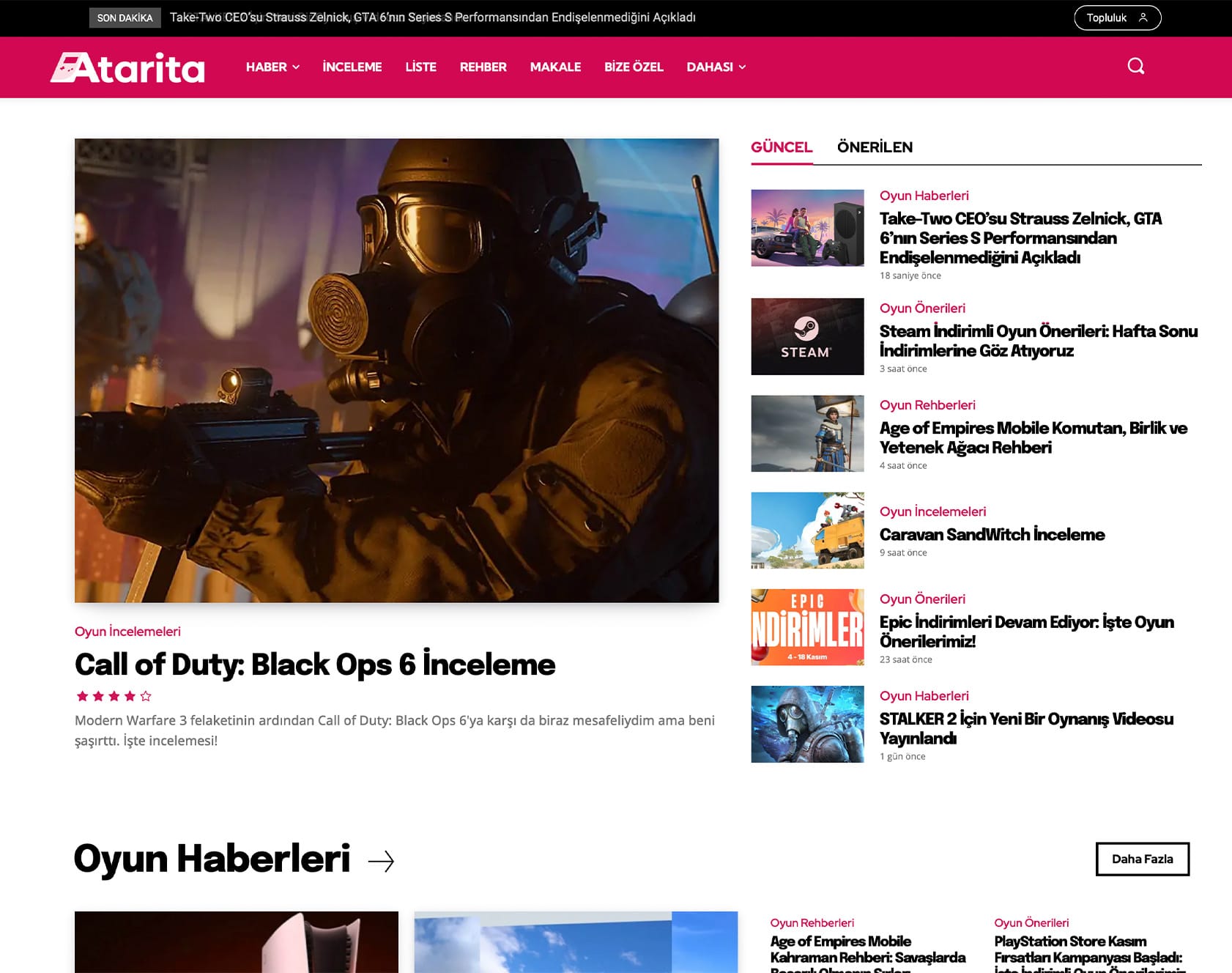Click the '3 saat önce' timestamp
Screen dimensions: 1232x973
[903, 369]
